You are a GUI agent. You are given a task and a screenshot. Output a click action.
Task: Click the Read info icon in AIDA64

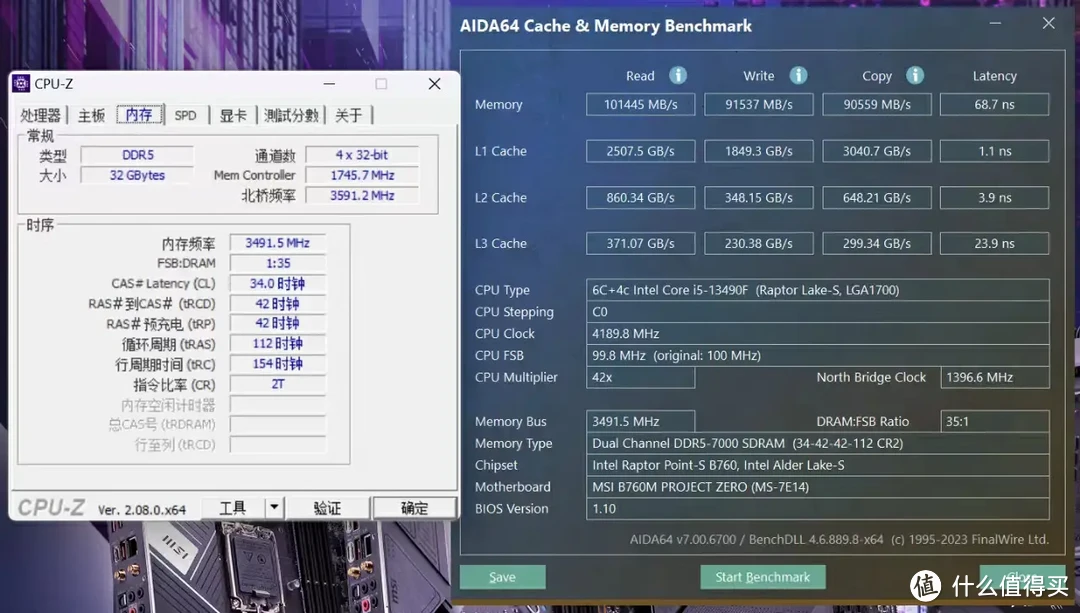pos(678,75)
